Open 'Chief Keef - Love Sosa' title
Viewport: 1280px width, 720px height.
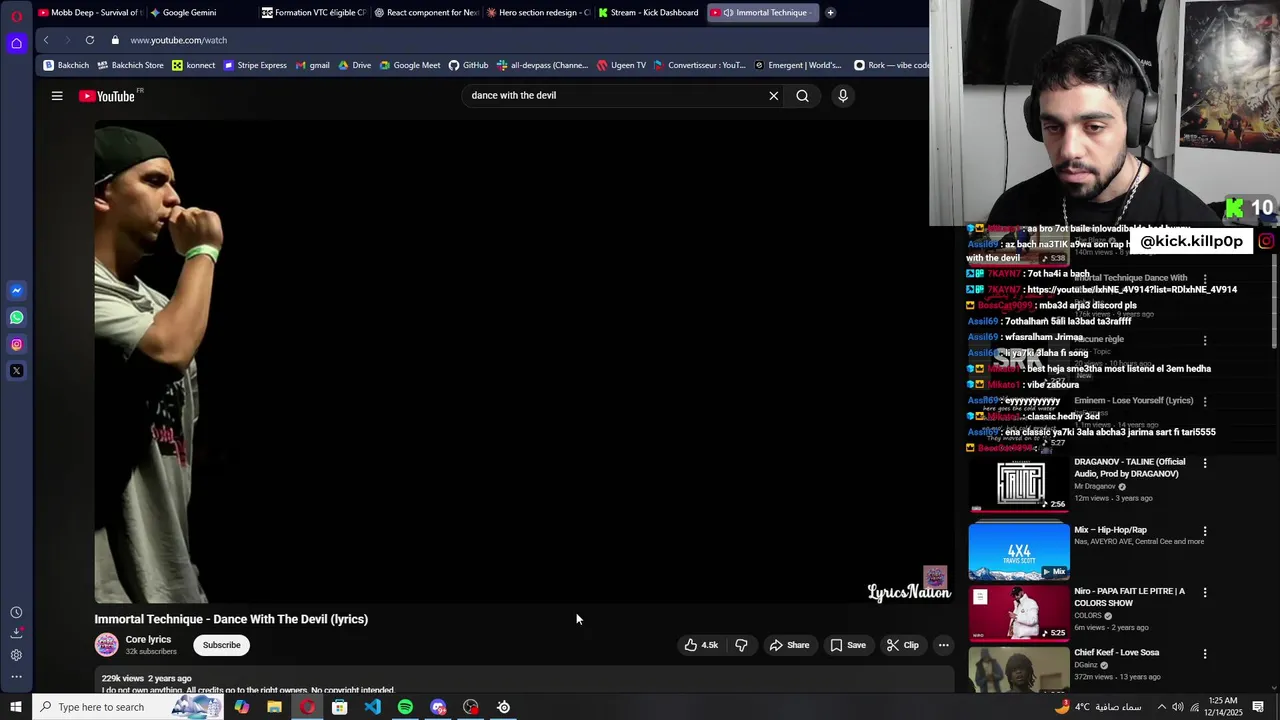click(1117, 653)
